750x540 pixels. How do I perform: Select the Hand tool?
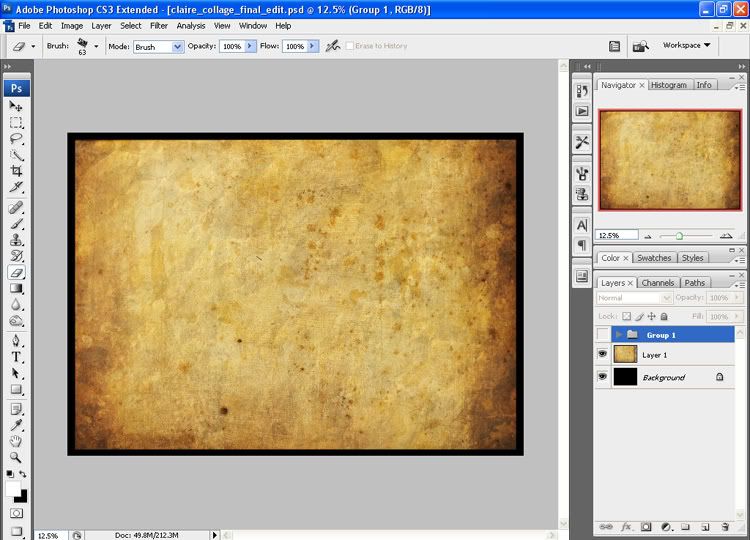coord(16,441)
